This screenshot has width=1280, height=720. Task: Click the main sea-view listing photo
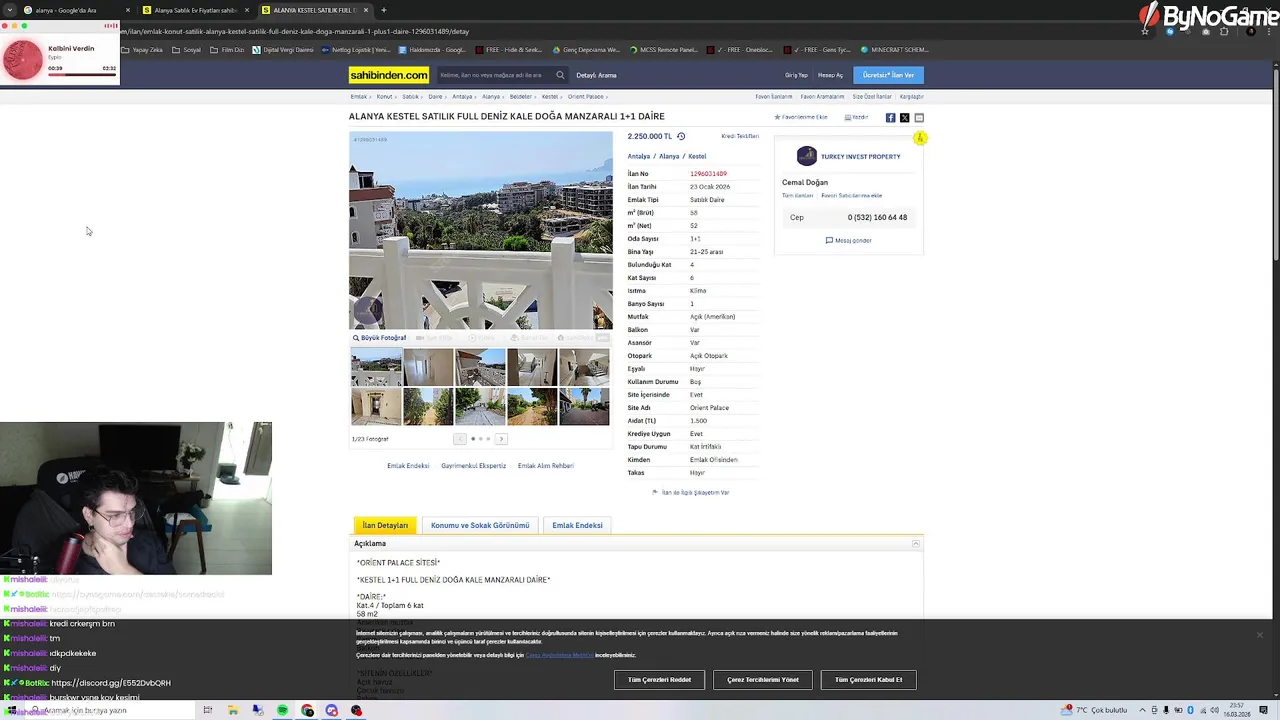(x=481, y=230)
